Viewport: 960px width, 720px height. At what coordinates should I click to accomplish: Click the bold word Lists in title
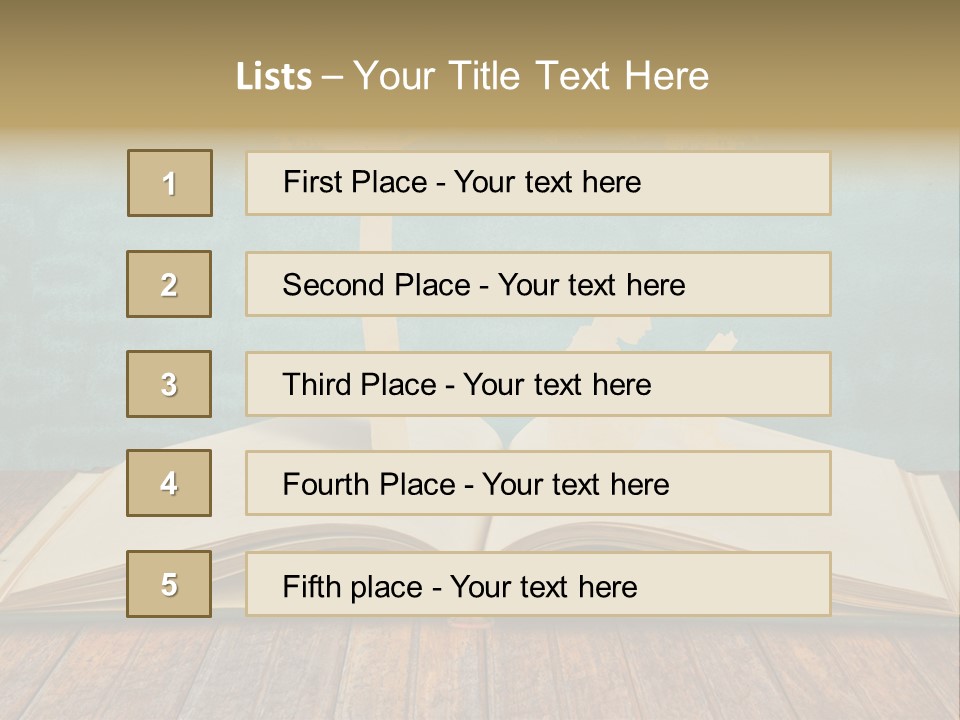[274, 76]
